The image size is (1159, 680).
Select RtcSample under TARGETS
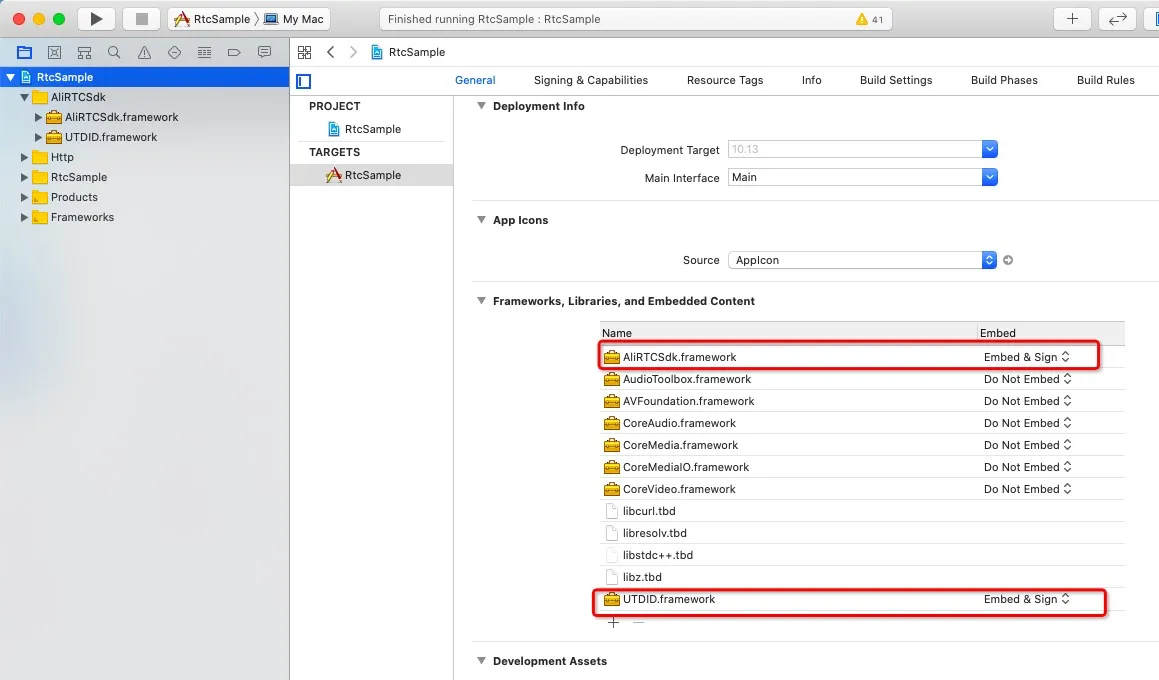point(372,175)
